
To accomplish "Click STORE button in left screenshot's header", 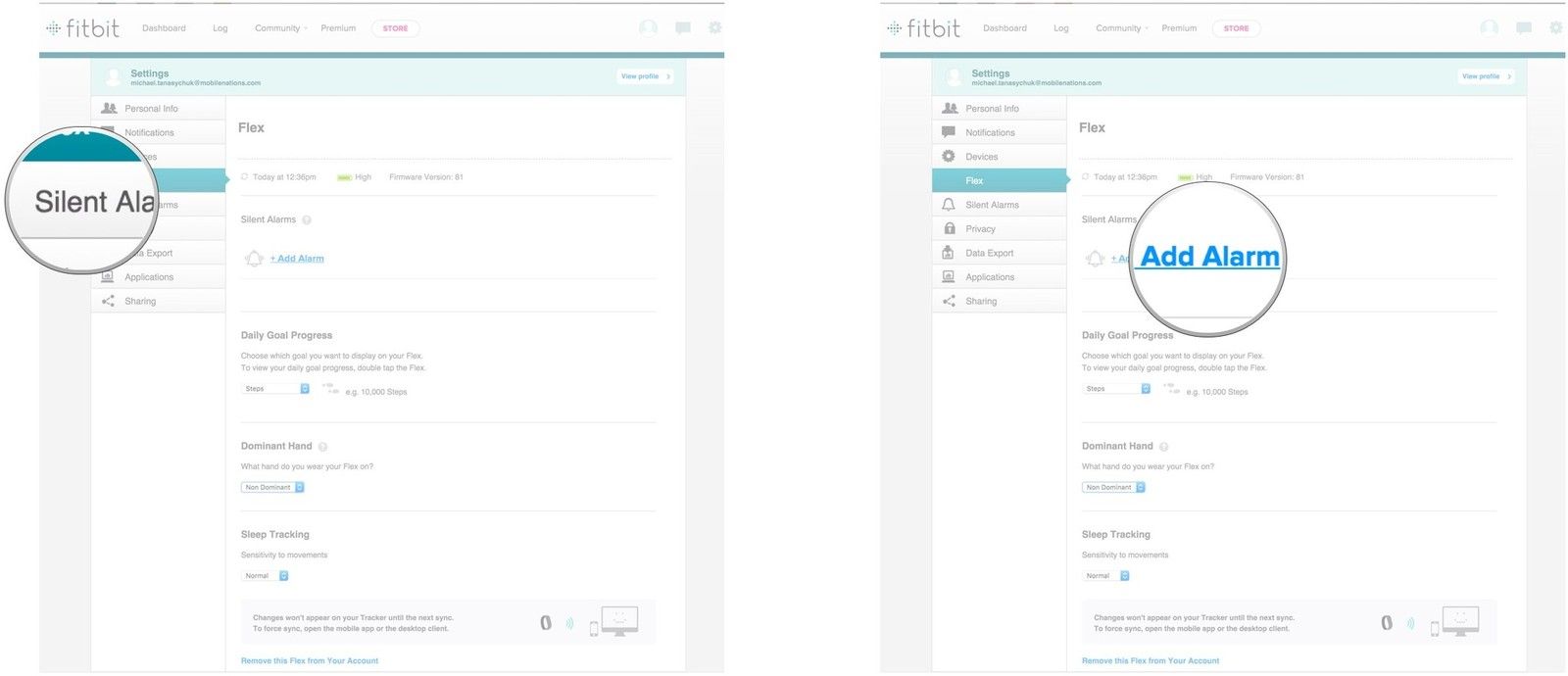I will [x=395, y=28].
